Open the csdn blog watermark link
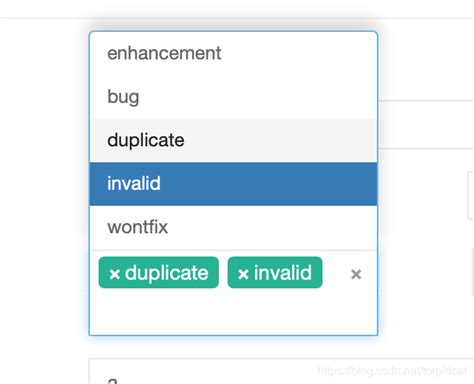Screen dimensions: 474x384 coord(392,371)
